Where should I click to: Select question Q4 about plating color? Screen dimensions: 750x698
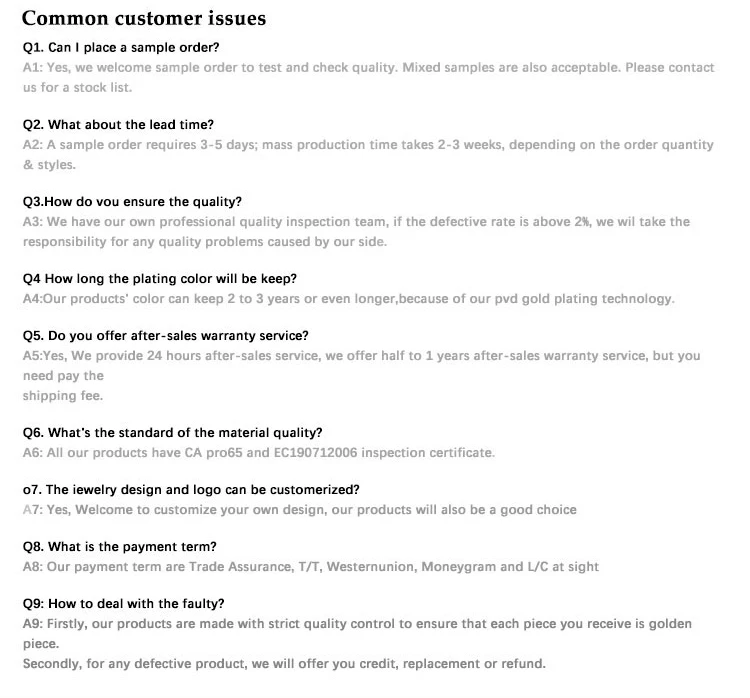(159, 278)
